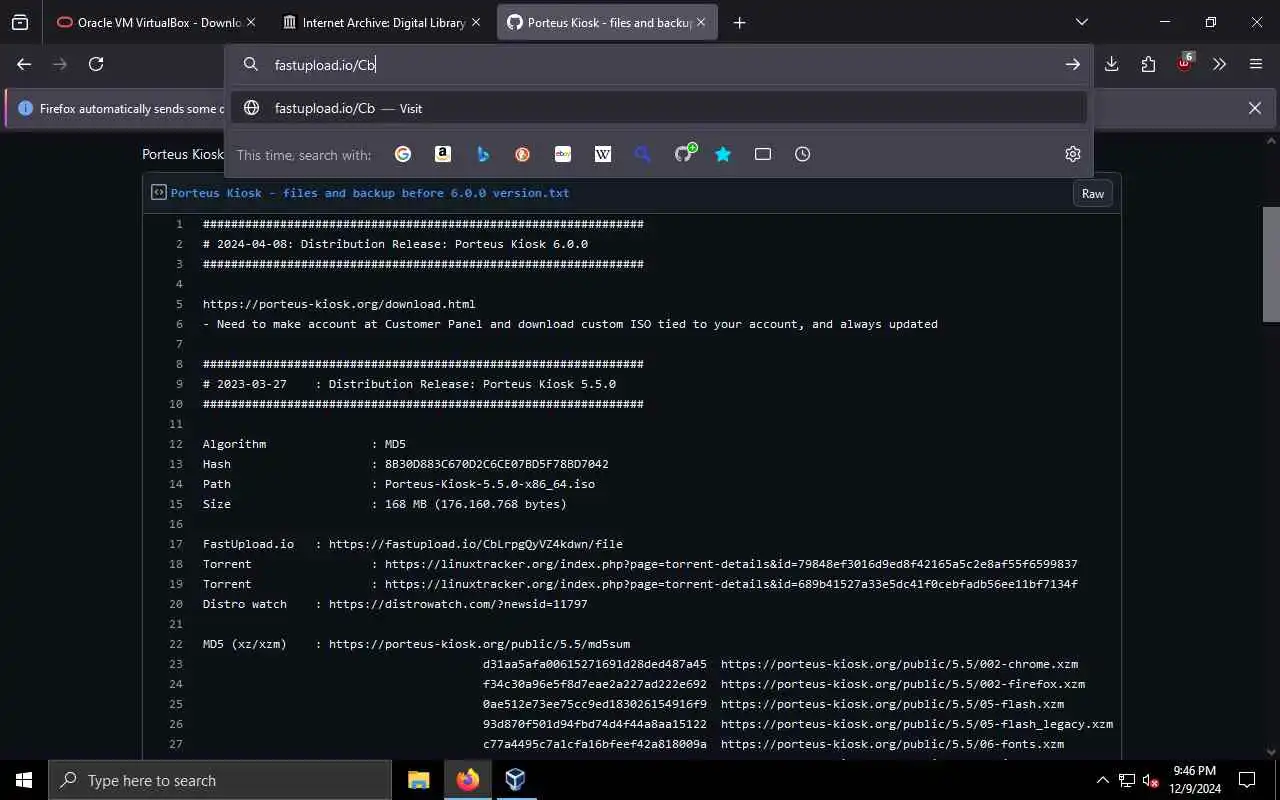Click the 05-flash_legacy.xzm URL text

[x=917, y=724]
